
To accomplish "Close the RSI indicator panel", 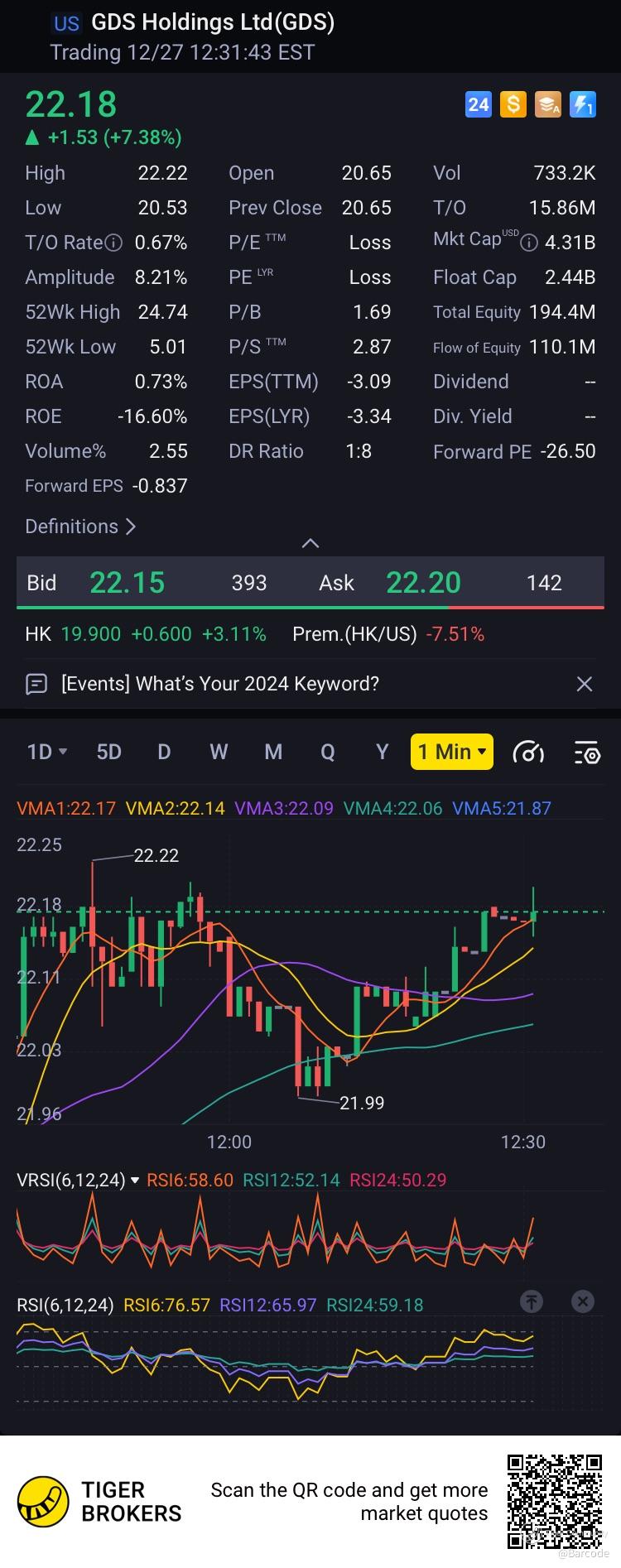I will click(x=583, y=1301).
